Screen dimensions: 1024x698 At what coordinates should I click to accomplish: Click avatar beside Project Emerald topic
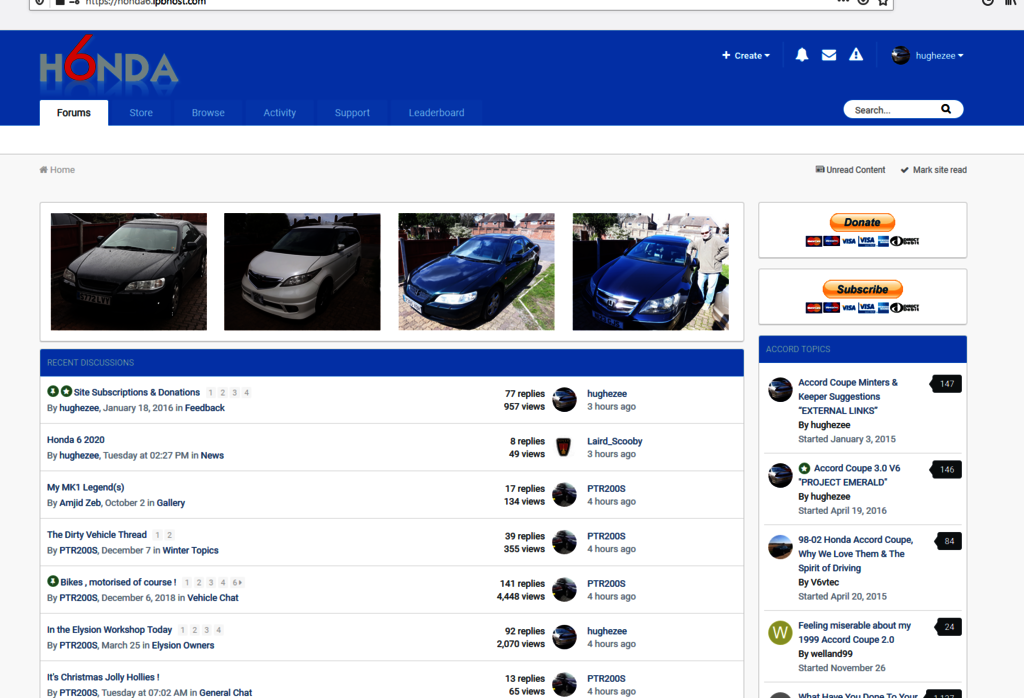click(780, 475)
